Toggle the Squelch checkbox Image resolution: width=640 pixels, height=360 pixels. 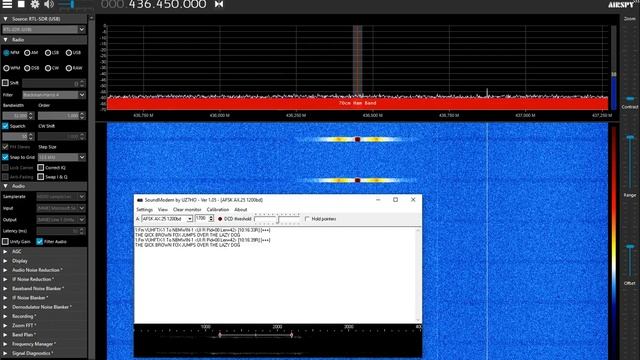pos(5,126)
